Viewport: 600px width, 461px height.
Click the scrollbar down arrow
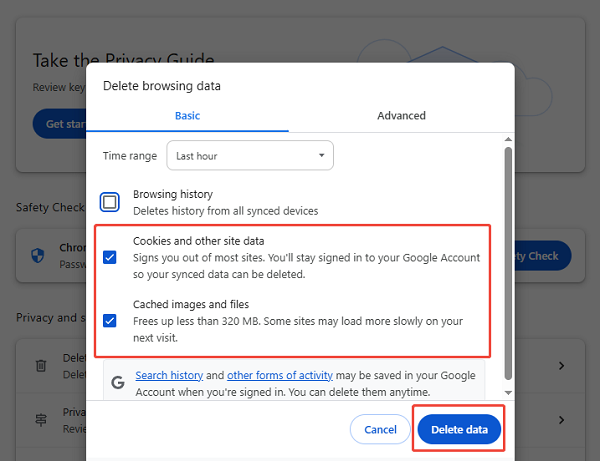[508, 393]
